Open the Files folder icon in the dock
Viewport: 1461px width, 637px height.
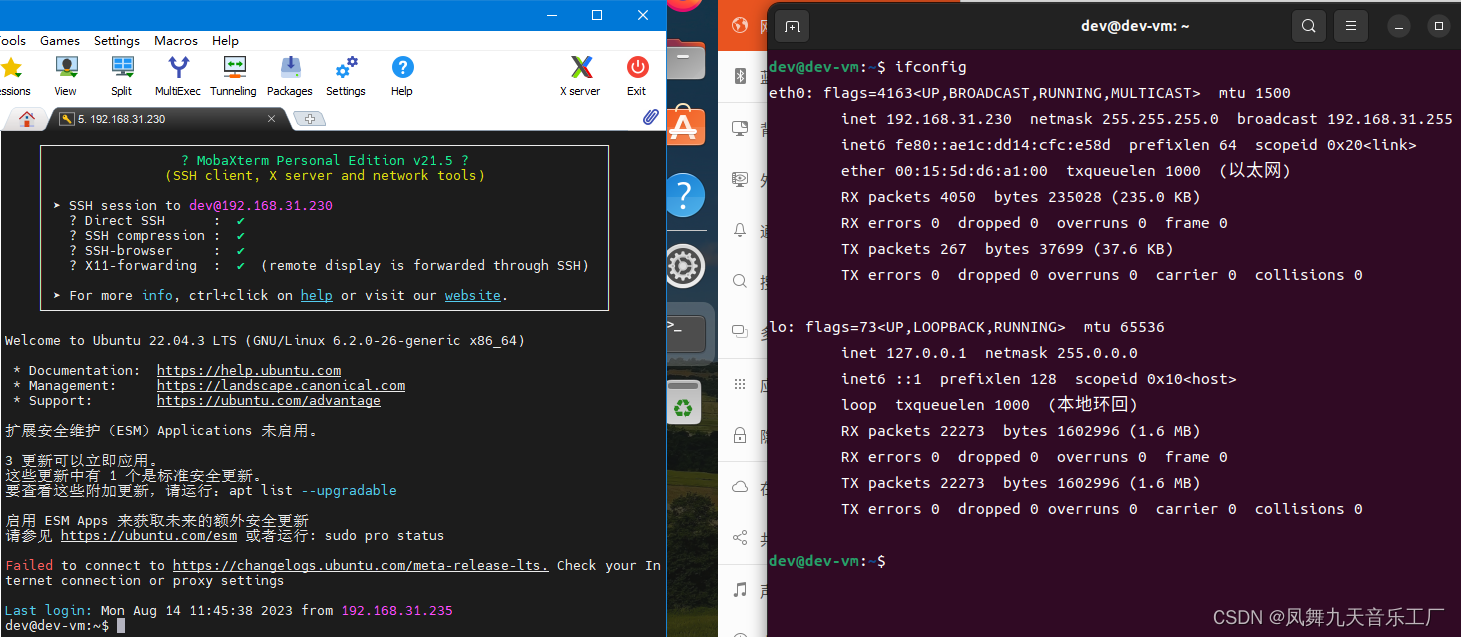tap(684, 60)
